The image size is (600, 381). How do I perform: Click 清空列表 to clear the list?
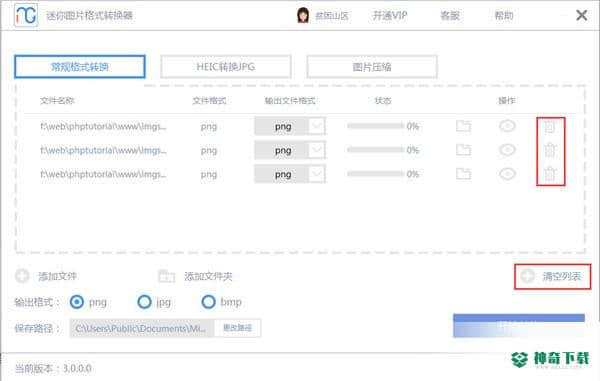click(x=562, y=276)
